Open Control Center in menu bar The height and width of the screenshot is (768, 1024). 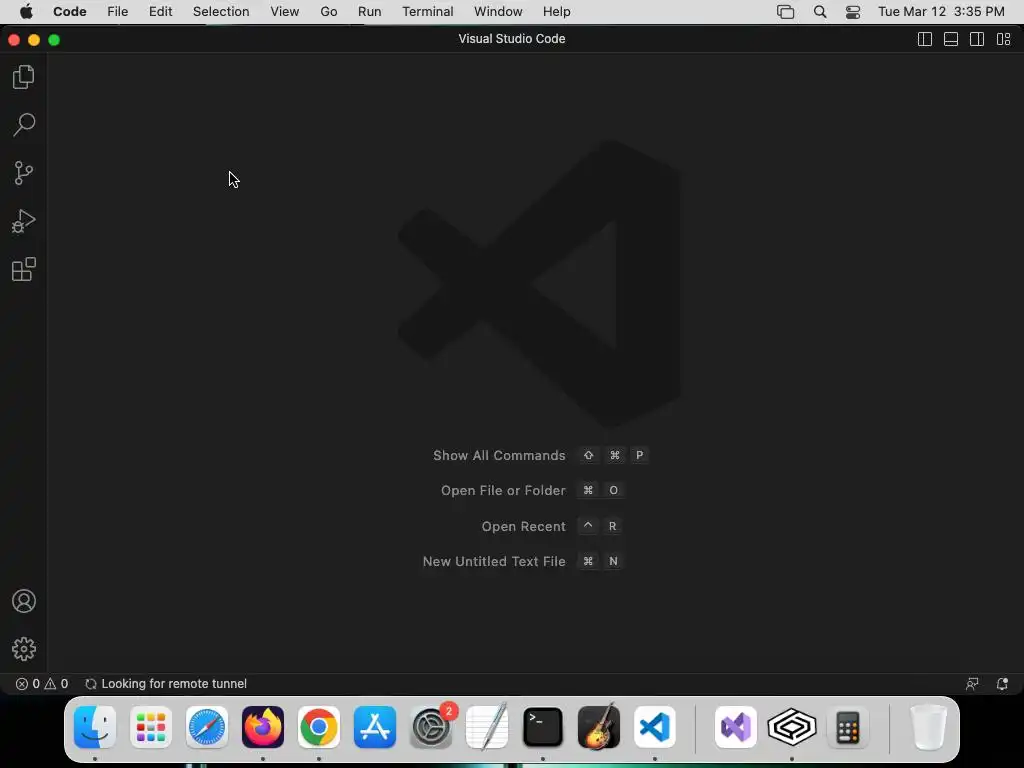[853, 12]
